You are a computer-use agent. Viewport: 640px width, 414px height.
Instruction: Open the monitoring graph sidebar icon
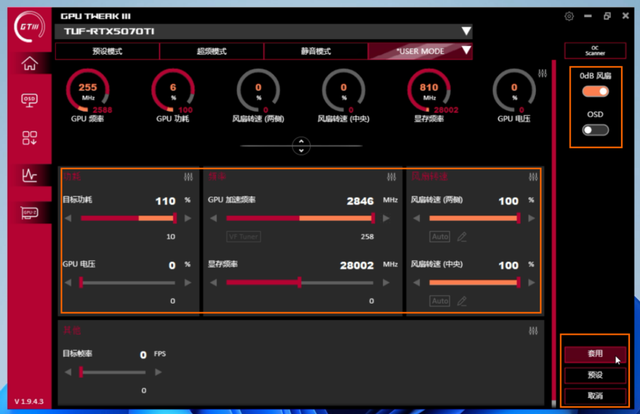pos(29,176)
